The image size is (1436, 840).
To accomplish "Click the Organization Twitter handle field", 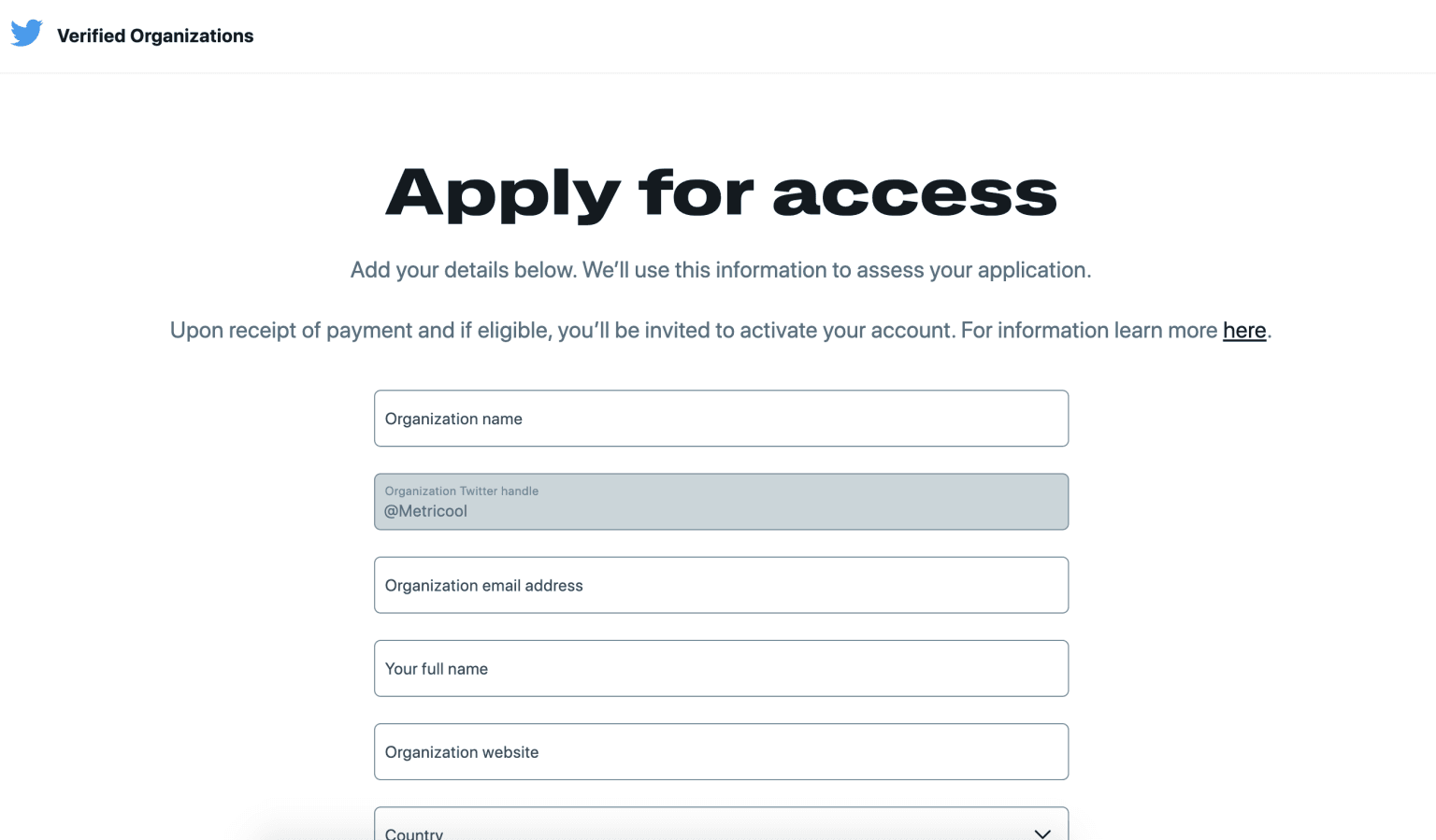I will [x=721, y=502].
